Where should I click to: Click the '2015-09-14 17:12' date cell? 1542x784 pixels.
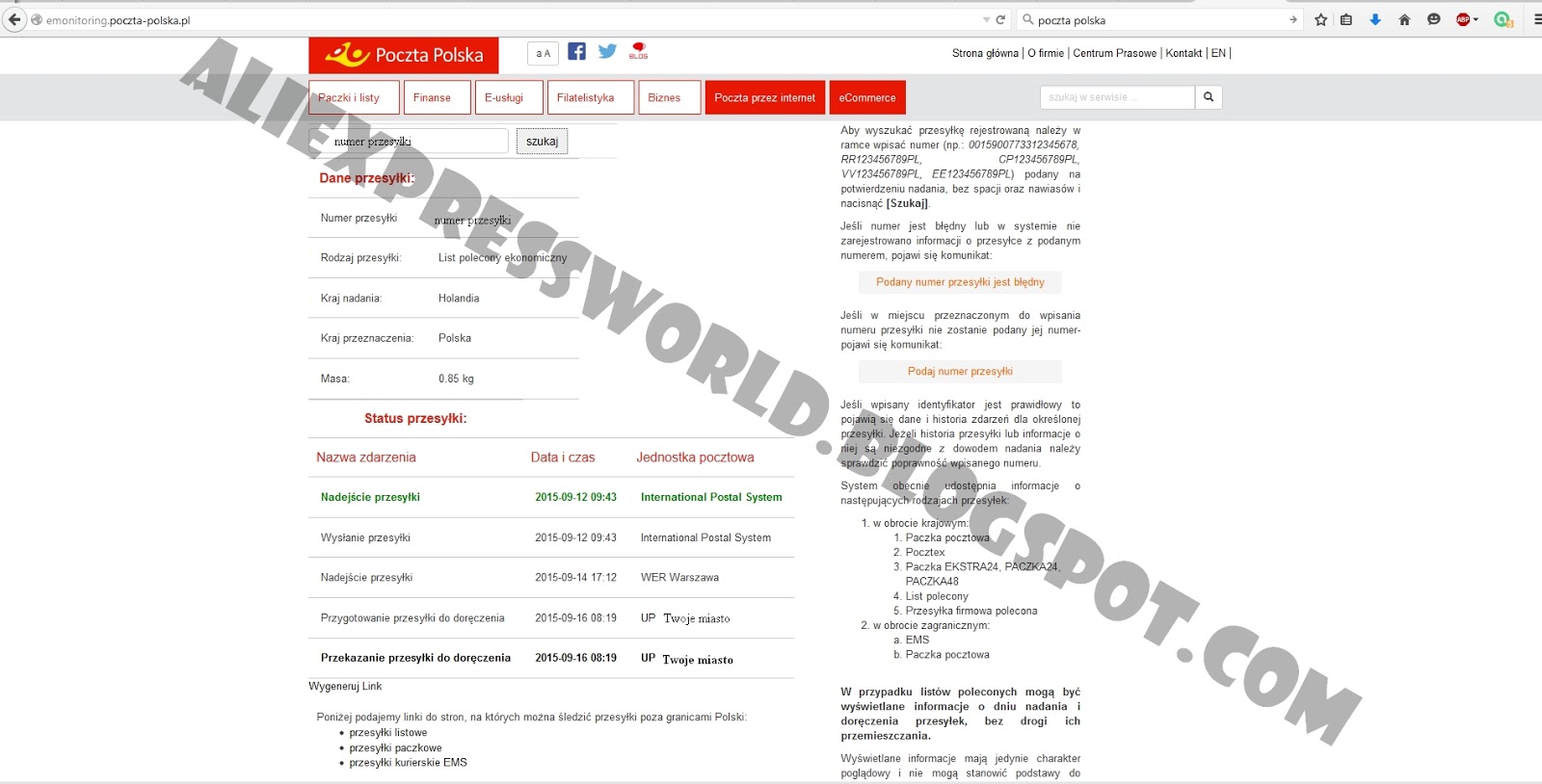[x=575, y=577]
